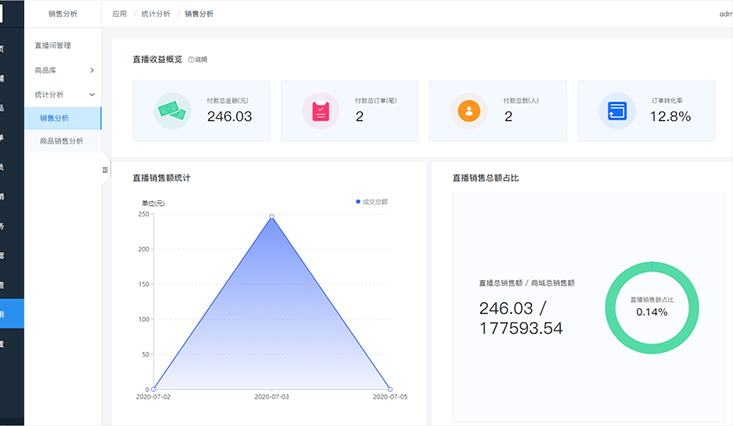The width and height of the screenshot is (733, 426).
Task: Click the blue order conversion rate icon
Action: 616,111
